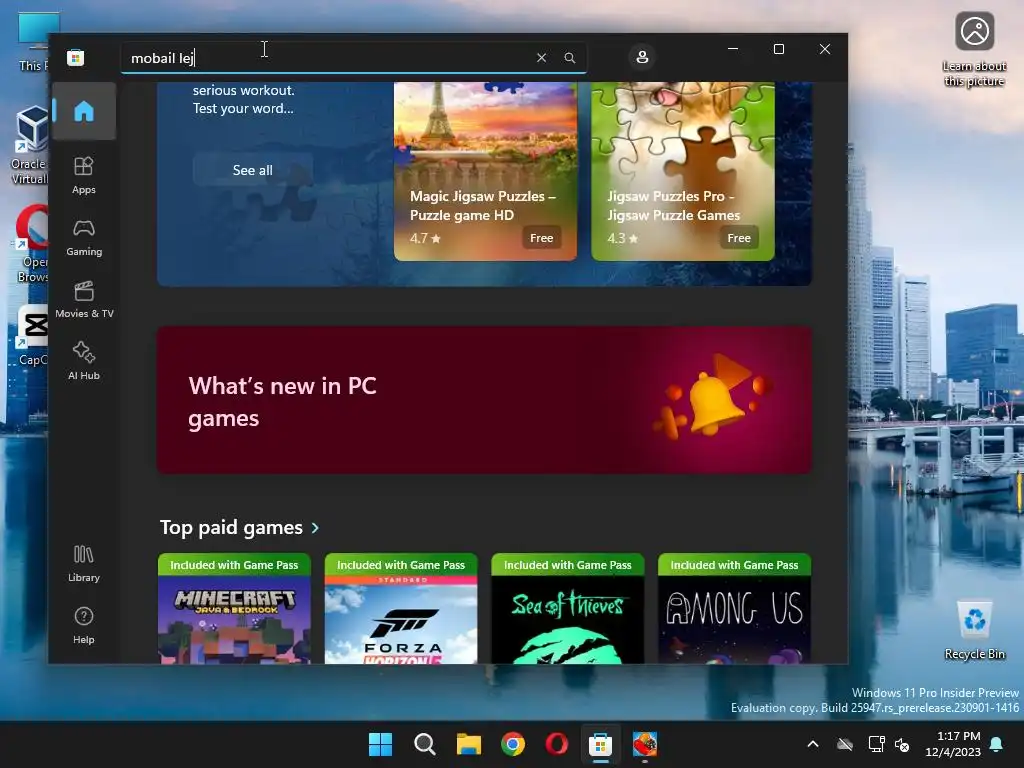Click the Learn about this picture desktop icon

click(x=974, y=50)
